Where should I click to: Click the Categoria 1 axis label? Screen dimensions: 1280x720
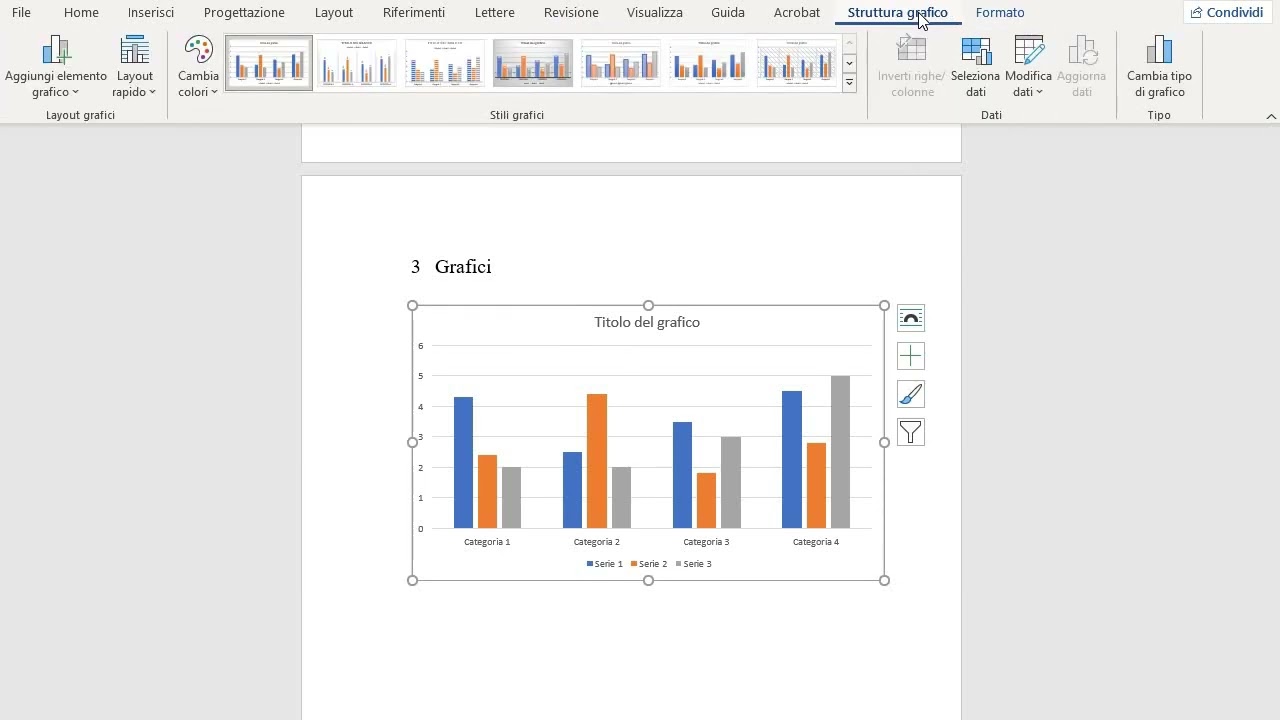click(487, 542)
